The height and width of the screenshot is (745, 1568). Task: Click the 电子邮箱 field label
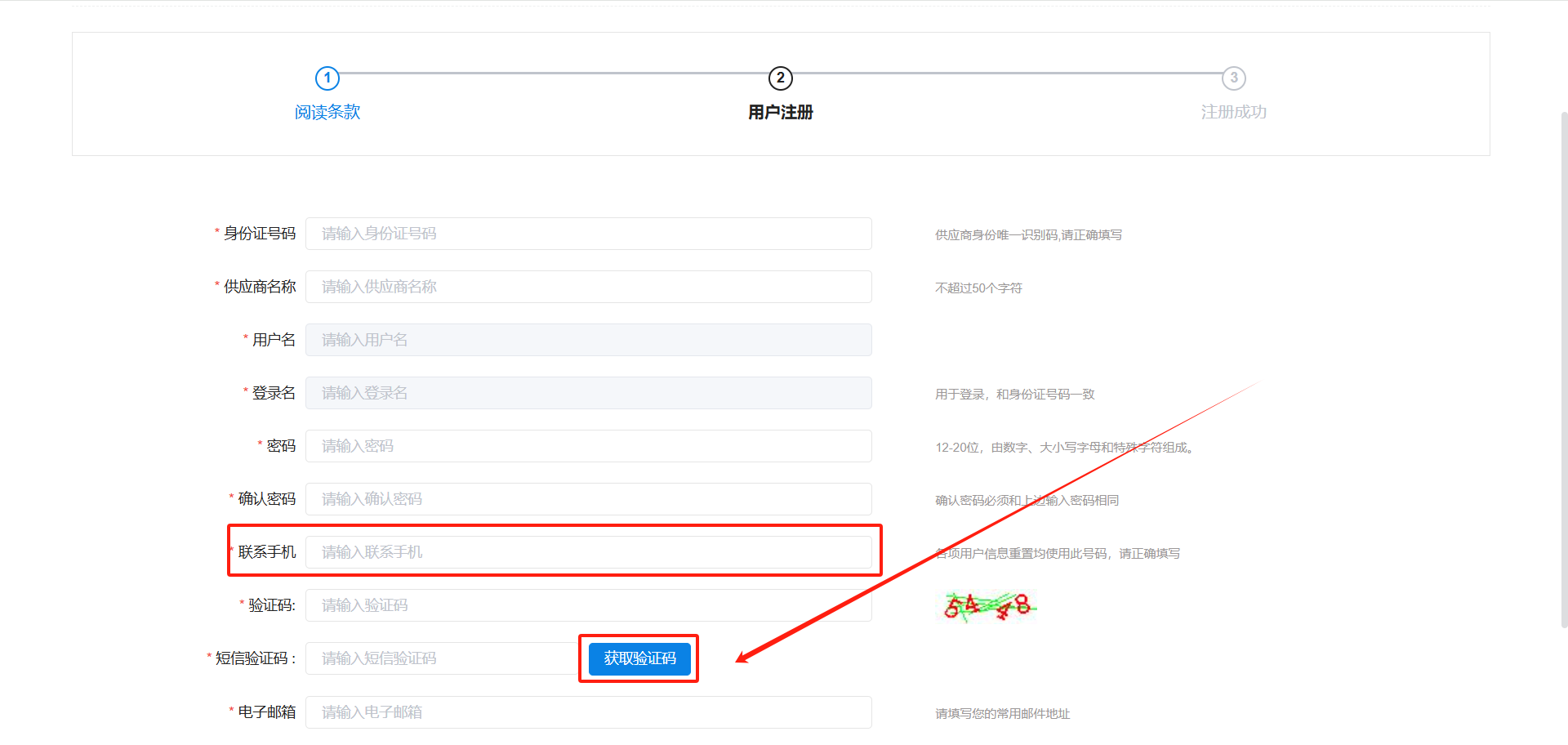[267, 712]
